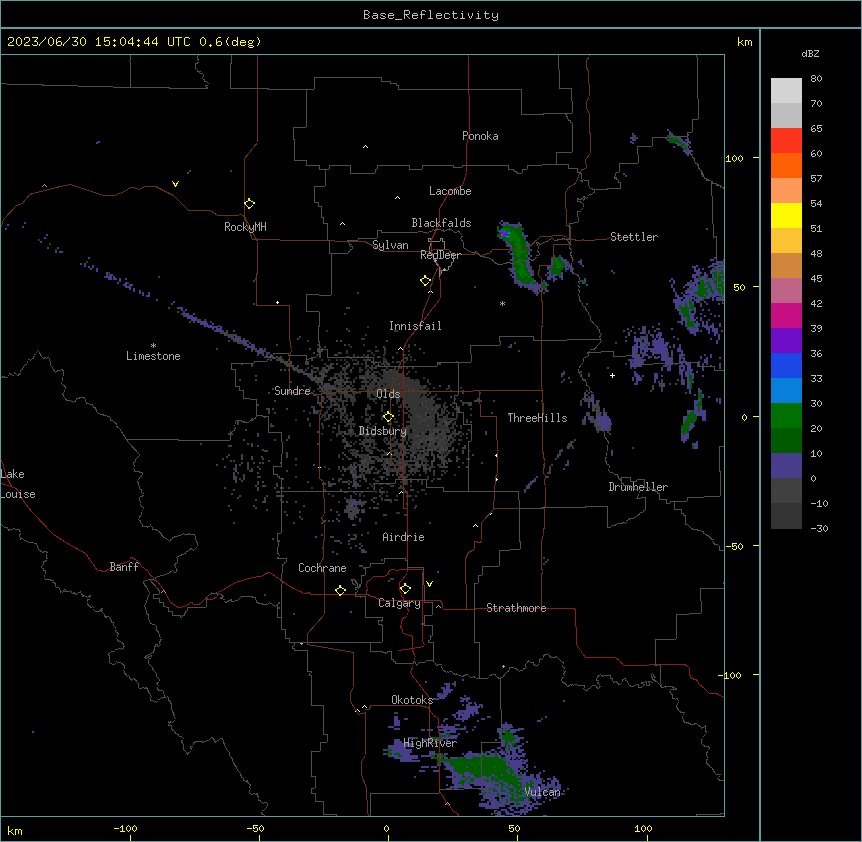Click the yellow V marker northwest of RockyMH
Screen dimensions: 862x842
point(175,184)
